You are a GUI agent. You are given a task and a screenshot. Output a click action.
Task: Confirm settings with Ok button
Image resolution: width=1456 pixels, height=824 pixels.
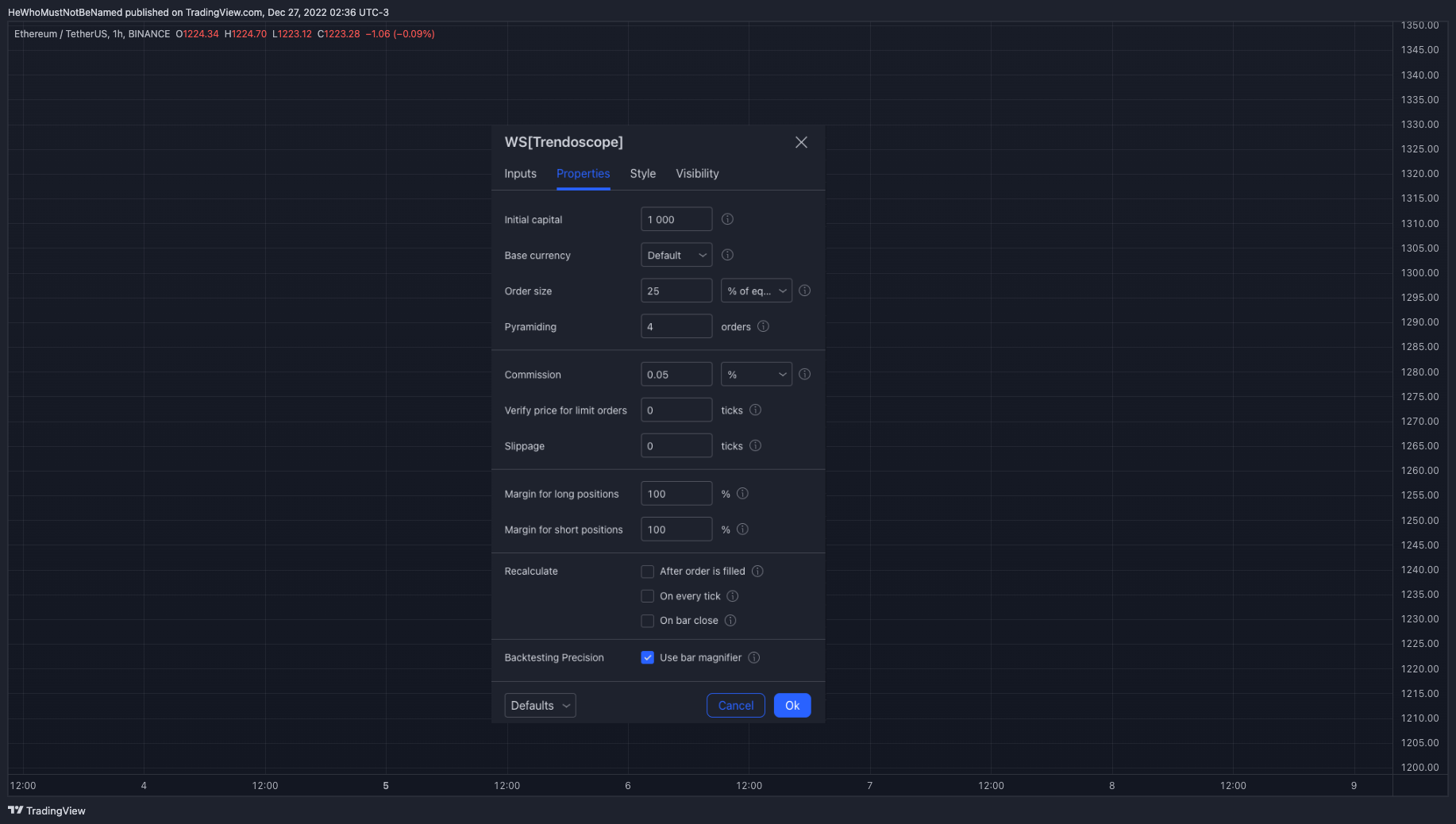[x=792, y=705]
